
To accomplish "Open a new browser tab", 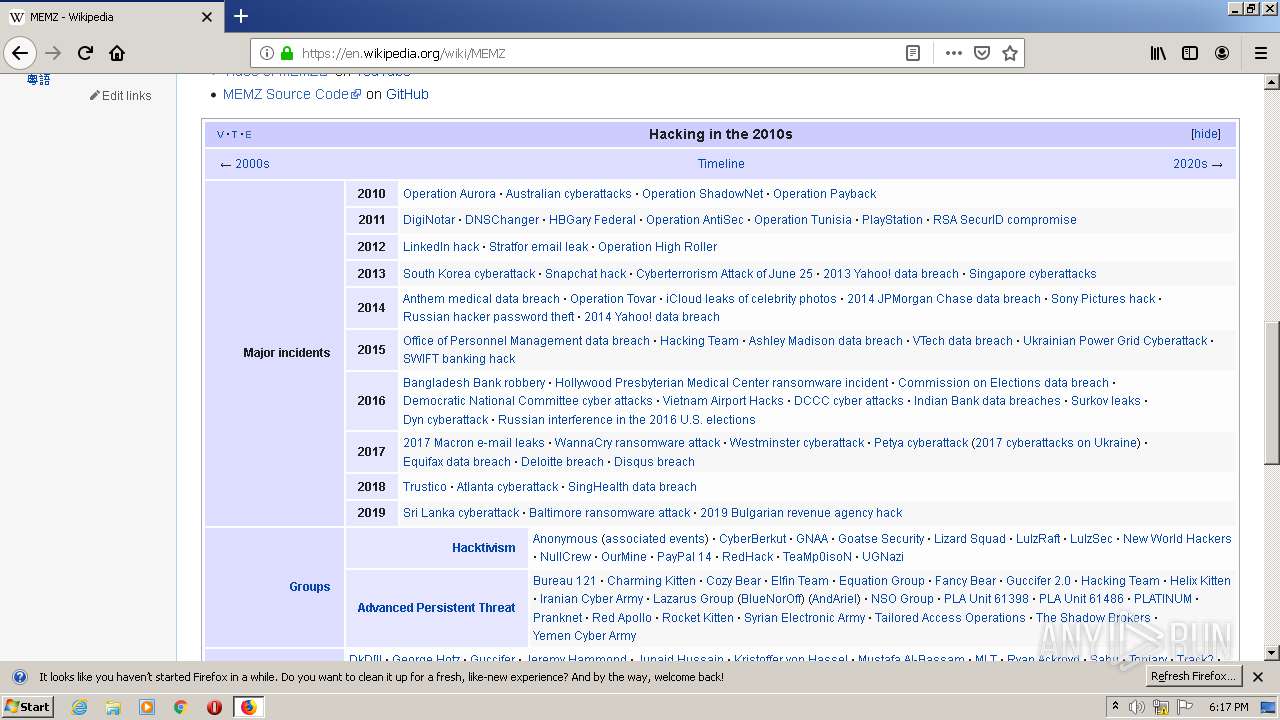I will coord(241,16).
